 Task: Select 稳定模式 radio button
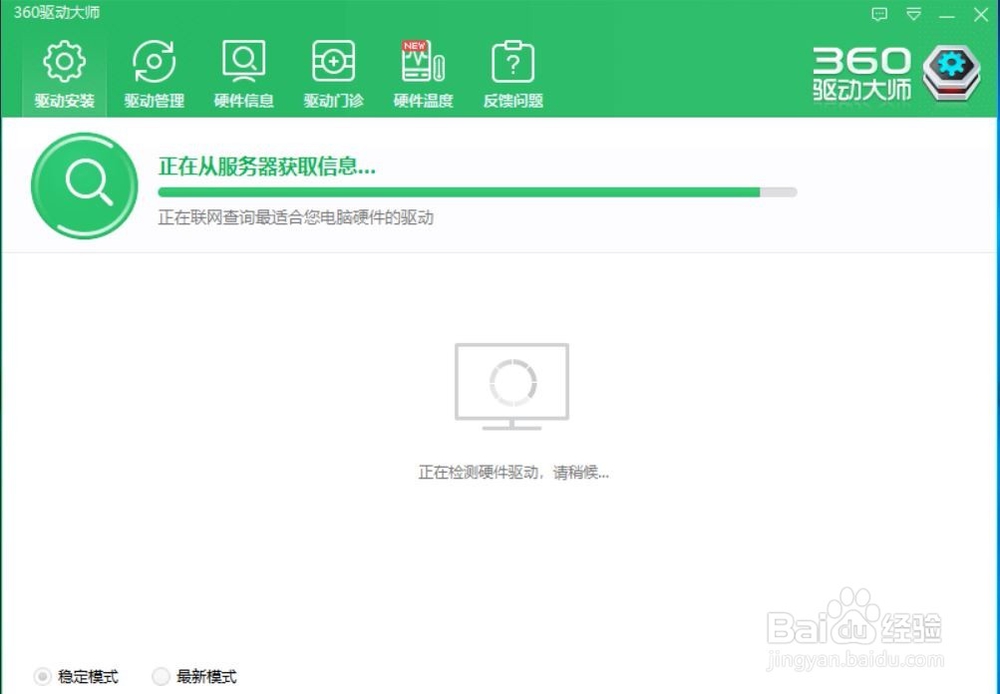pyautogui.click(x=42, y=676)
